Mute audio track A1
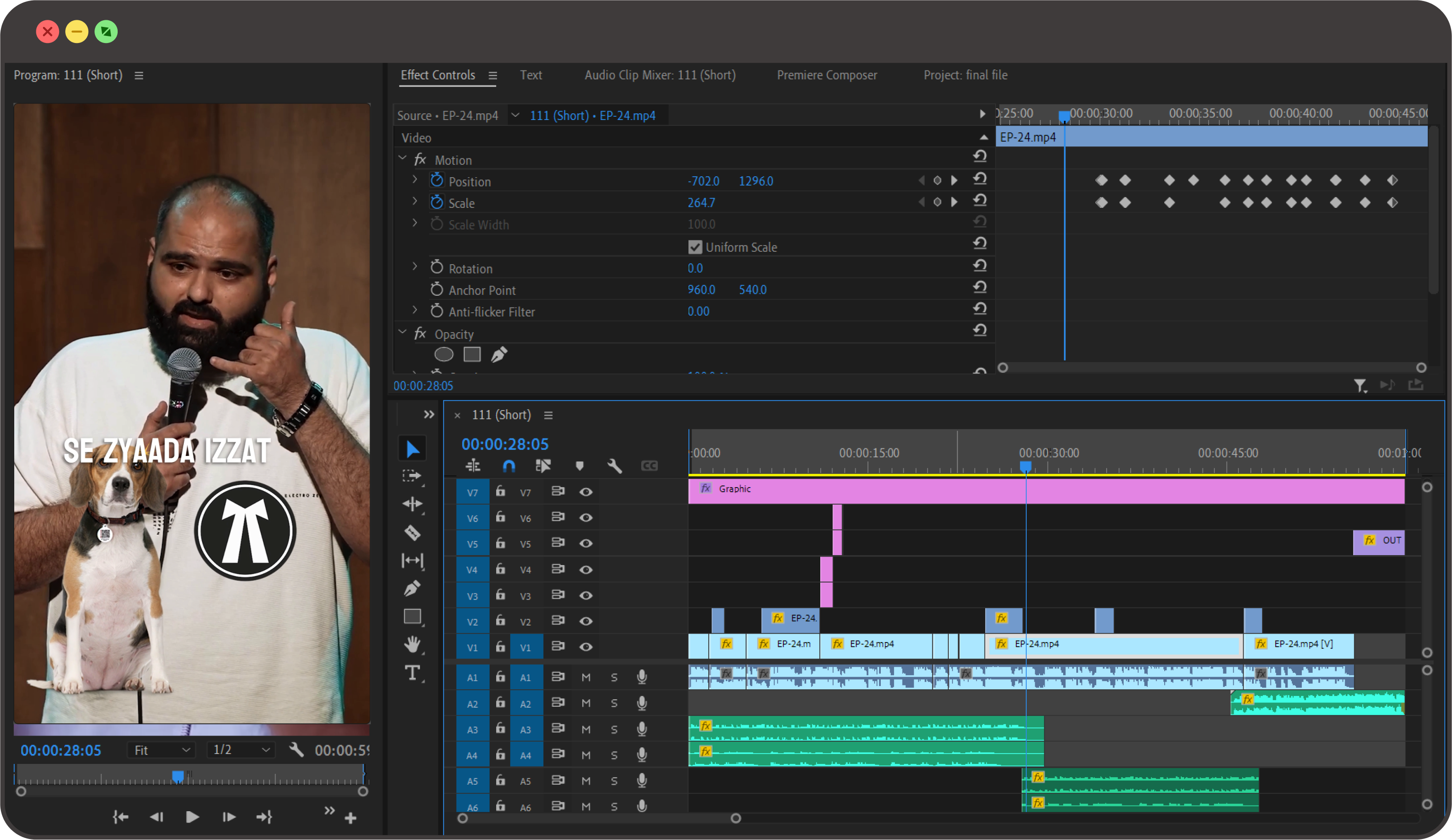The image size is (1452, 840). click(585, 677)
